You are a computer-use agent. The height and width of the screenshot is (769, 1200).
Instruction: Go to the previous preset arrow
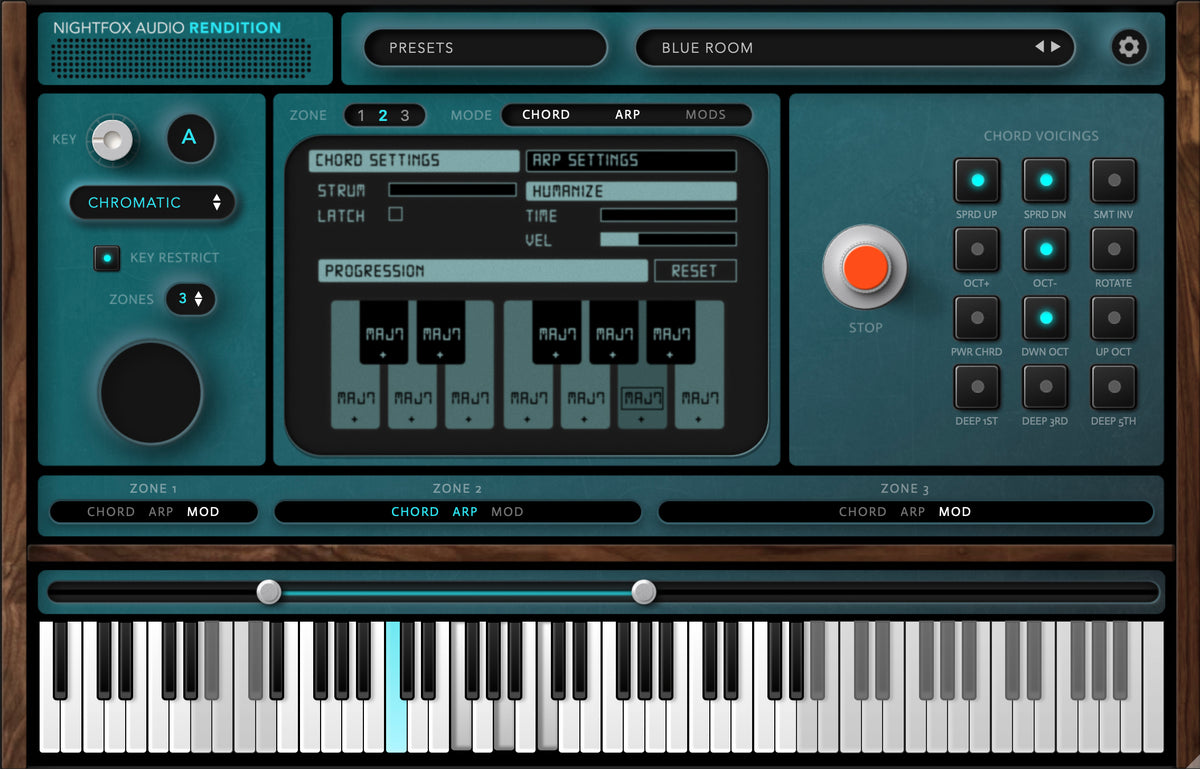1039,47
